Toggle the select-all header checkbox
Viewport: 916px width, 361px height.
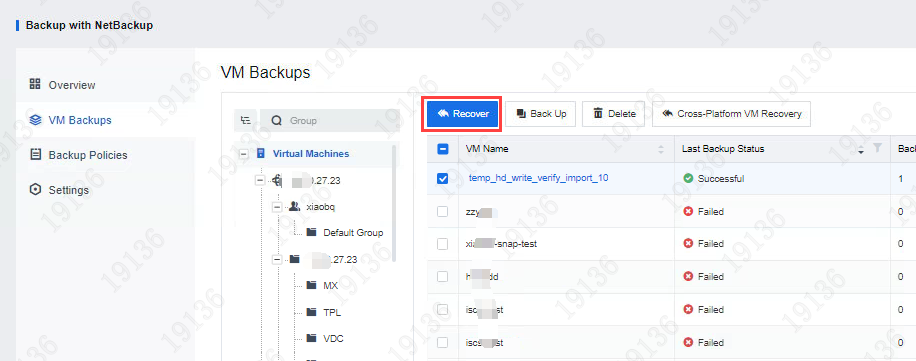443,149
